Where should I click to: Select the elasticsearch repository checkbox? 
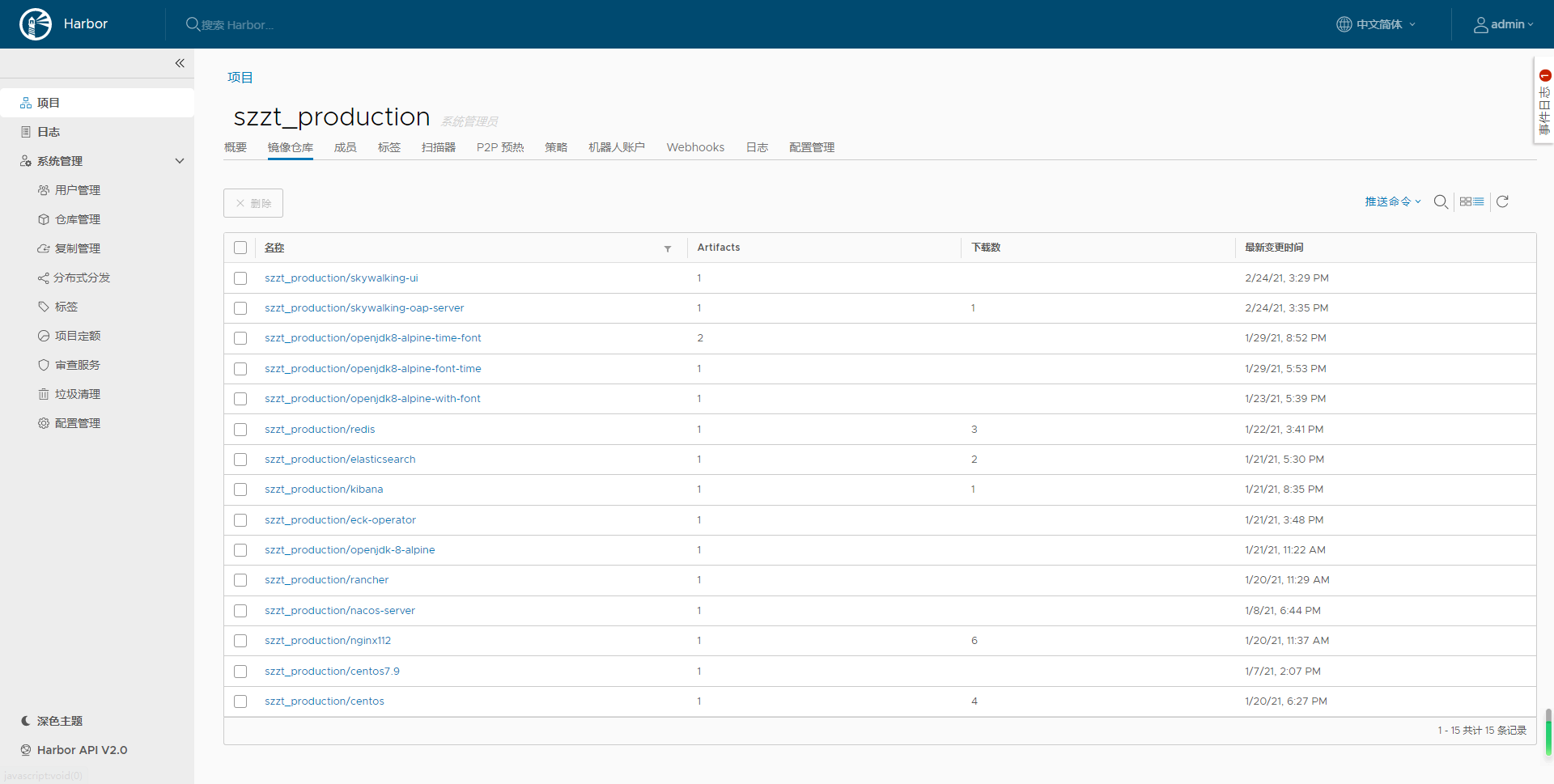click(x=240, y=460)
